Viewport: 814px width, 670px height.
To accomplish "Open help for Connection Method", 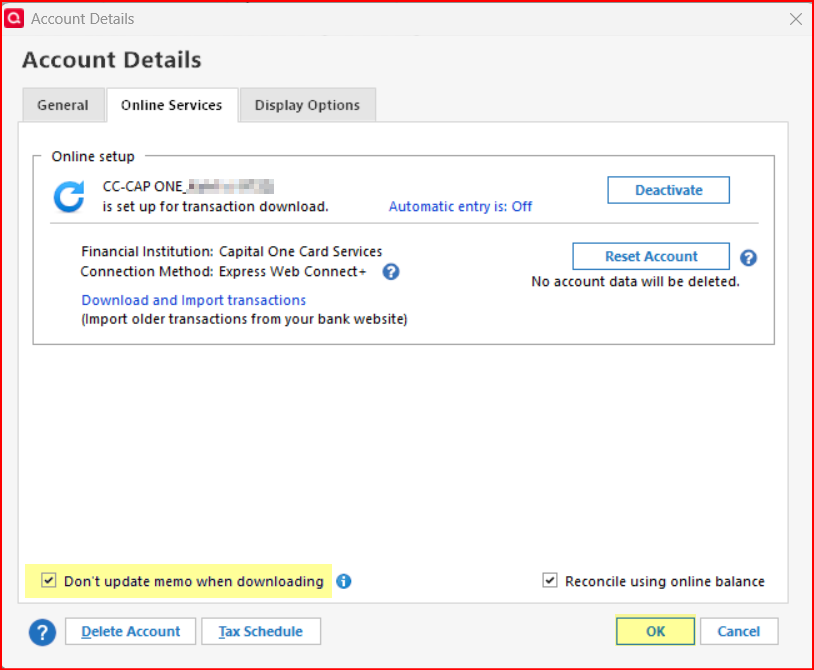I will 391,271.
